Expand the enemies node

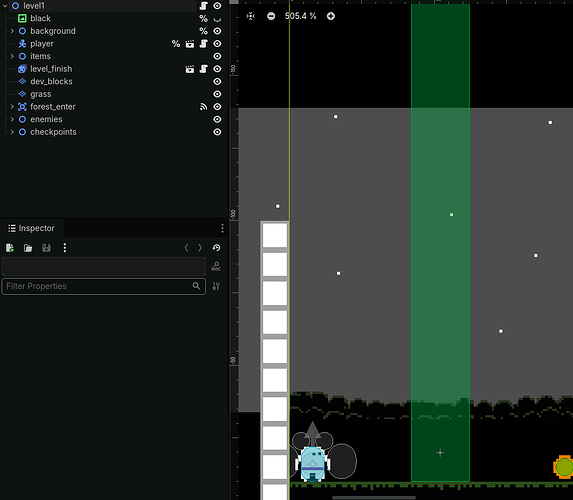(x=12, y=120)
